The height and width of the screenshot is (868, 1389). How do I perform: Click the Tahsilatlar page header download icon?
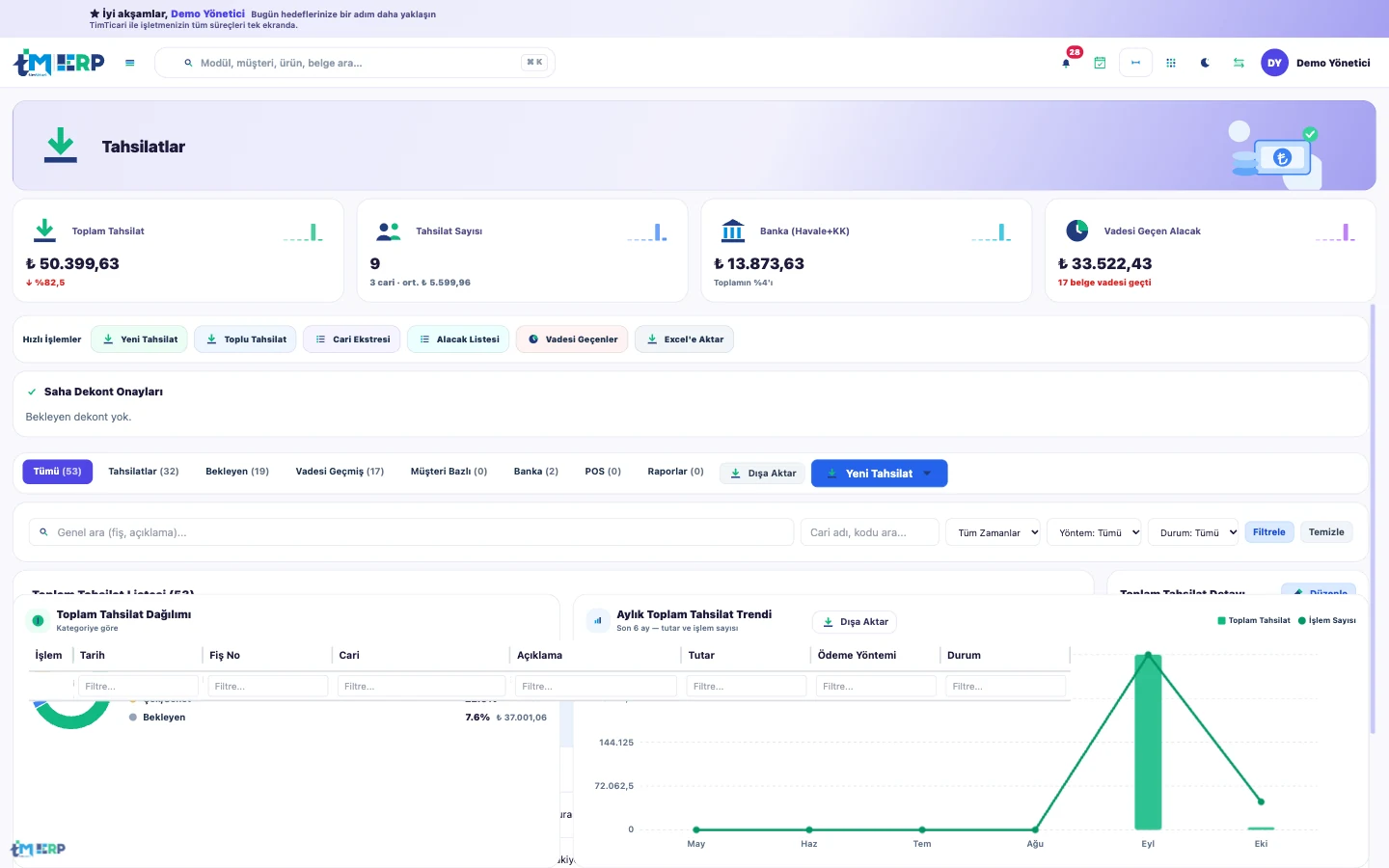point(61,146)
